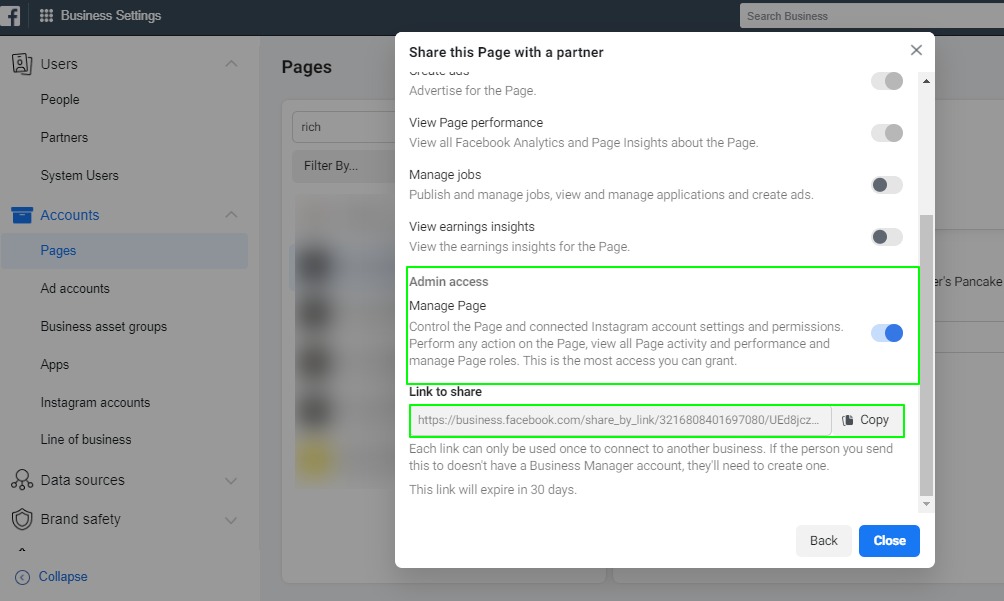Click the Copy link button
Image resolution: width=1004 pixels, height=601 pixels.
[866, 420]
